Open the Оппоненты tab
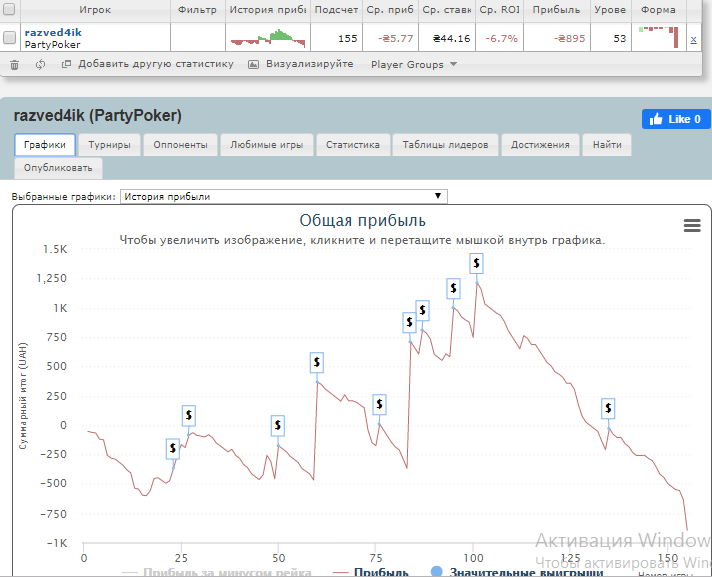The height and width of the screenshot is (577, 712). coord(180,145)
